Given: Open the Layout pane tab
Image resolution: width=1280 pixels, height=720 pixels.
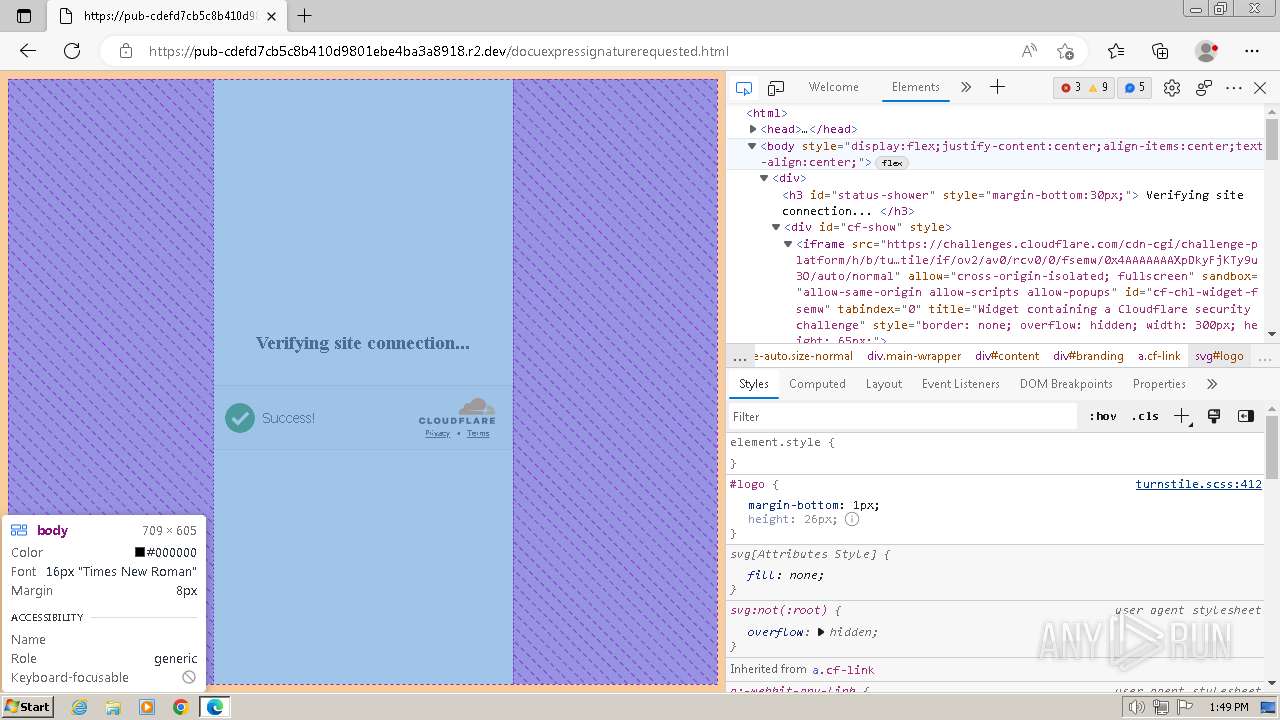Looking at the screenshot, I should tap(883, 384).
